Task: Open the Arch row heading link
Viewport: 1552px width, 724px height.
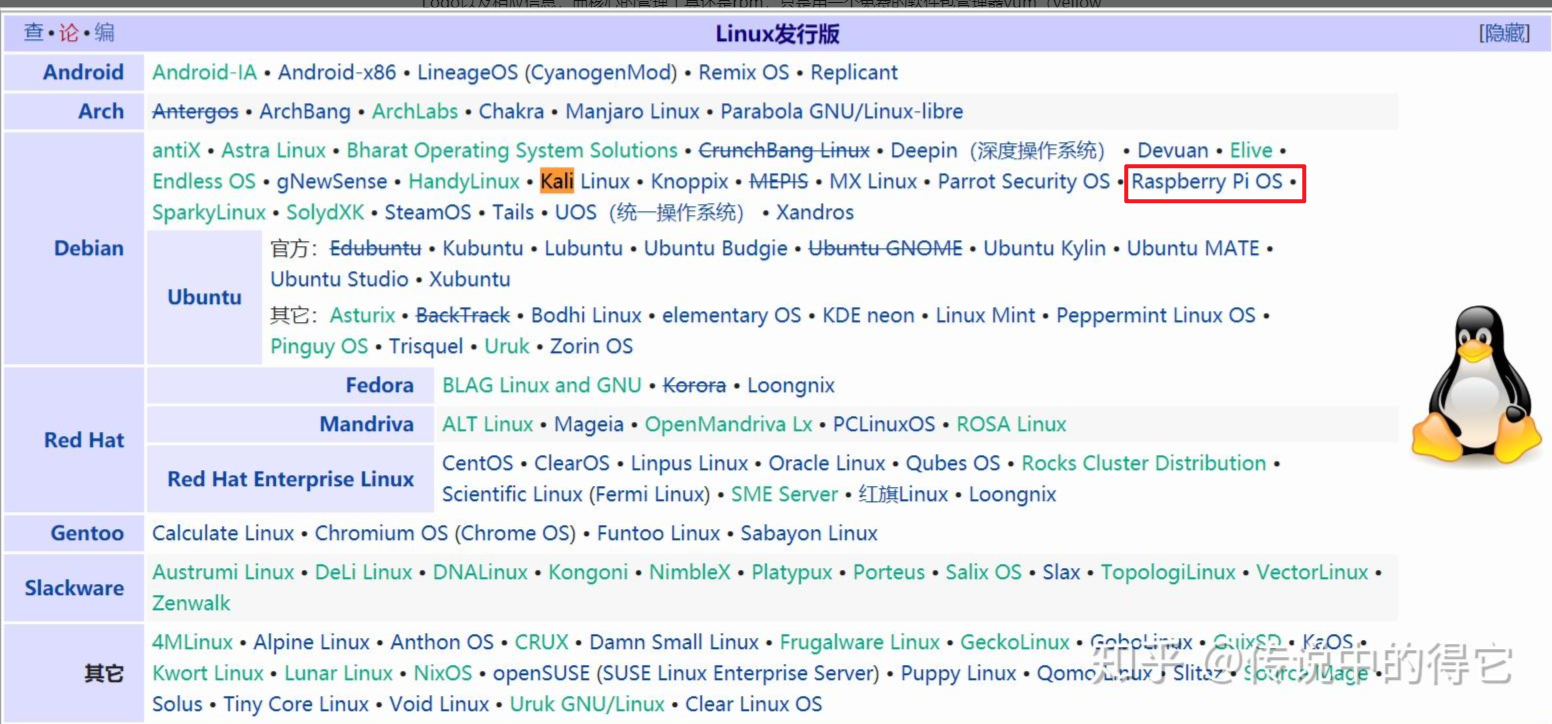Action: (101, 111)
